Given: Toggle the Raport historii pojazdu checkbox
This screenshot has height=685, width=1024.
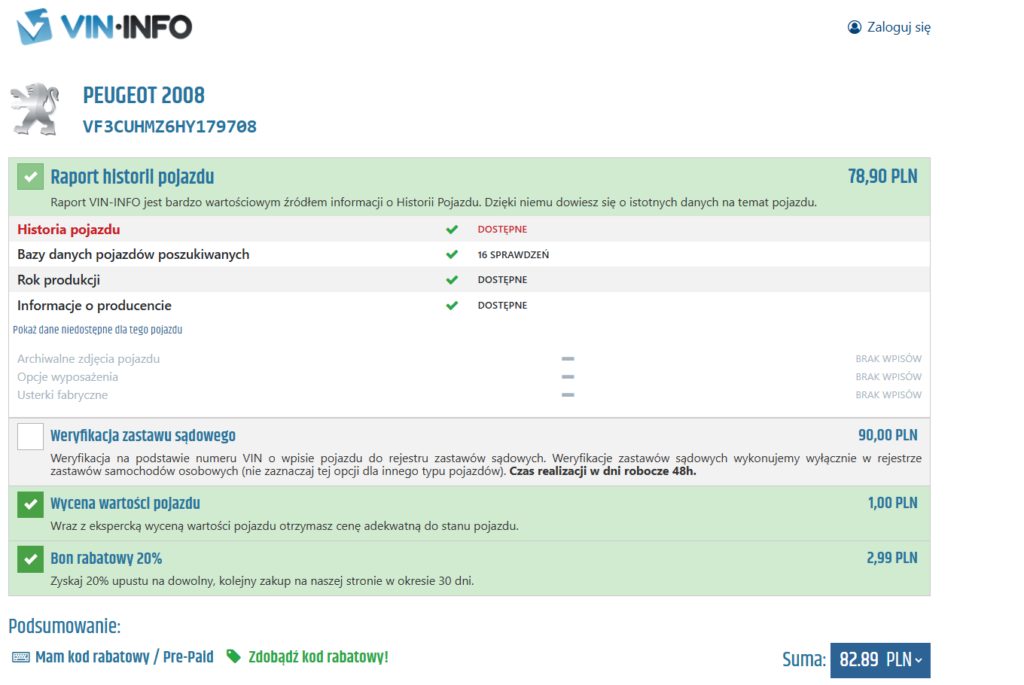Looking at the screenshot, I should [30, 178].
